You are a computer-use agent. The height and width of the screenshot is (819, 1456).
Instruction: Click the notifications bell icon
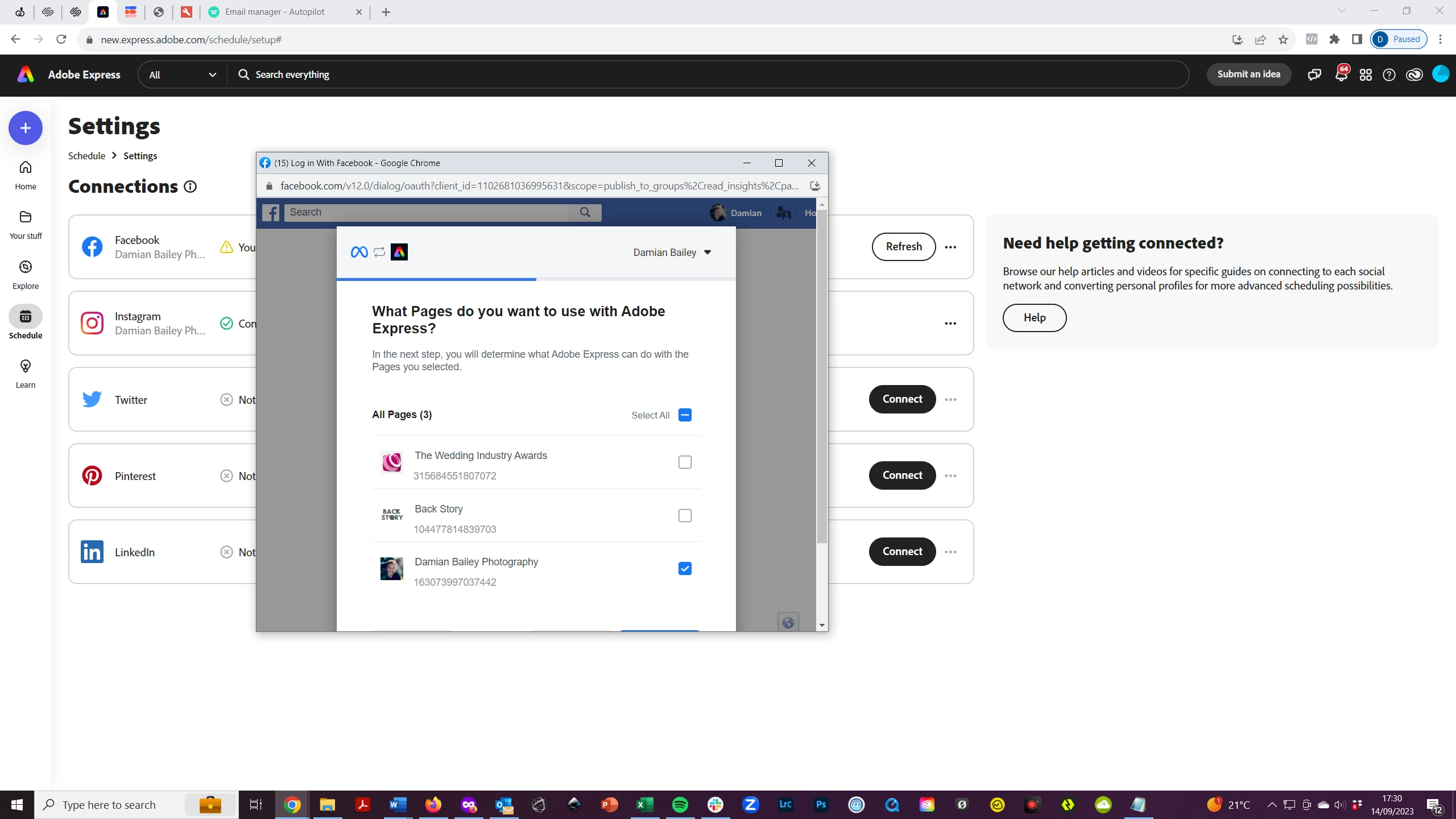click(1341, 75)
